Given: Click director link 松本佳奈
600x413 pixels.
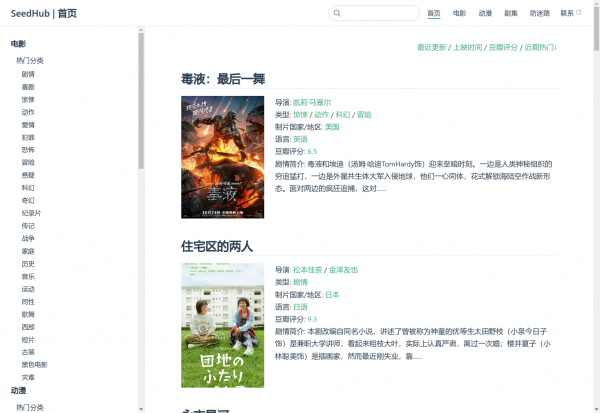Looking at the screenshot, I should (x=308, y=270).
